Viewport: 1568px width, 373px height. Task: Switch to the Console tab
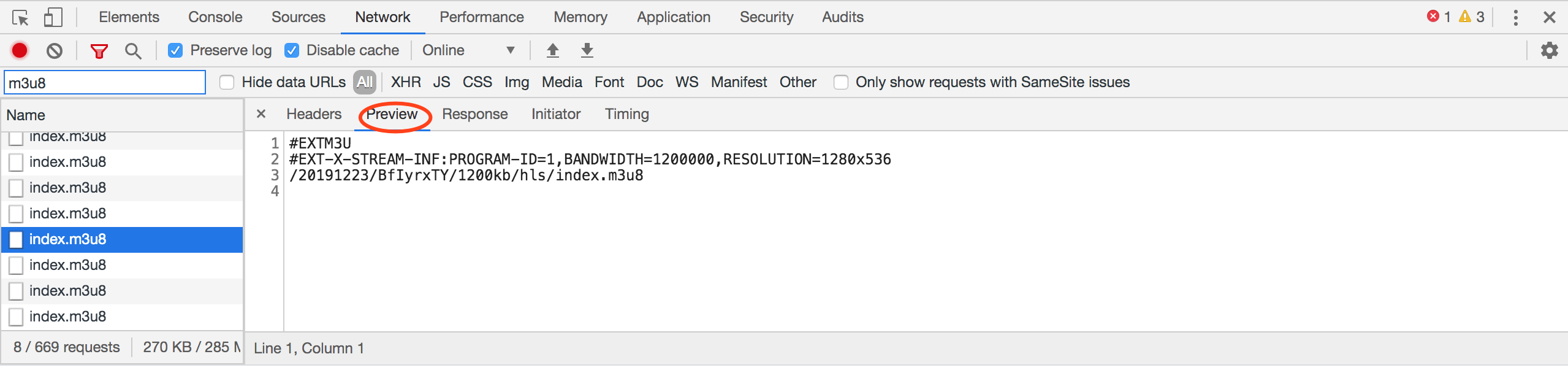pos(215,17)
